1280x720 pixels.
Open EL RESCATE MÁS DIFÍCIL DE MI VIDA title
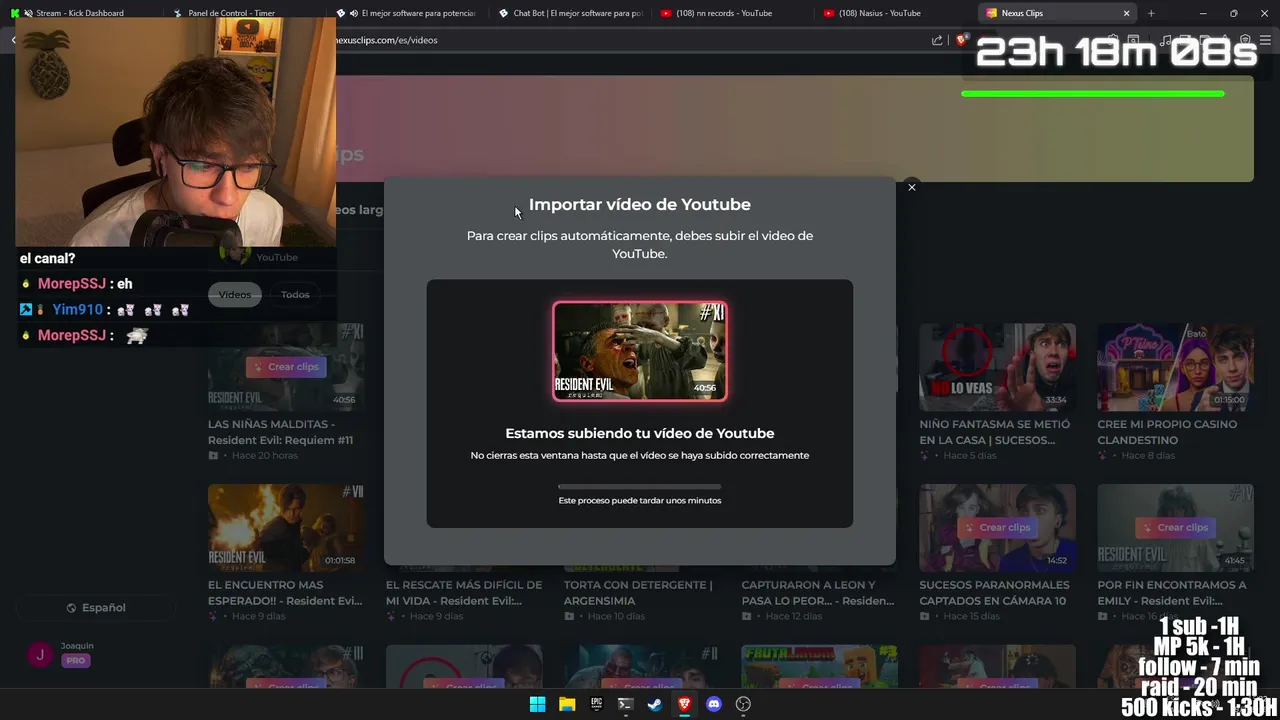coord(464,593)
